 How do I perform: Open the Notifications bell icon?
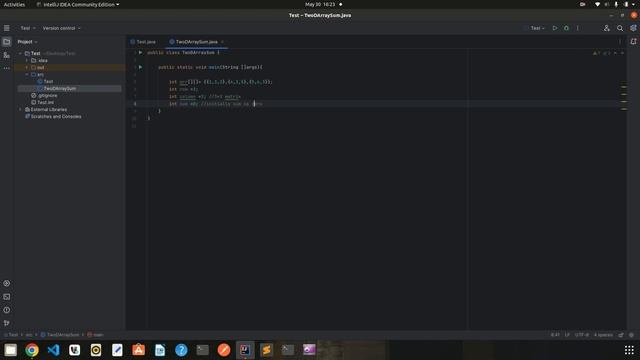[x=633, y=42]
